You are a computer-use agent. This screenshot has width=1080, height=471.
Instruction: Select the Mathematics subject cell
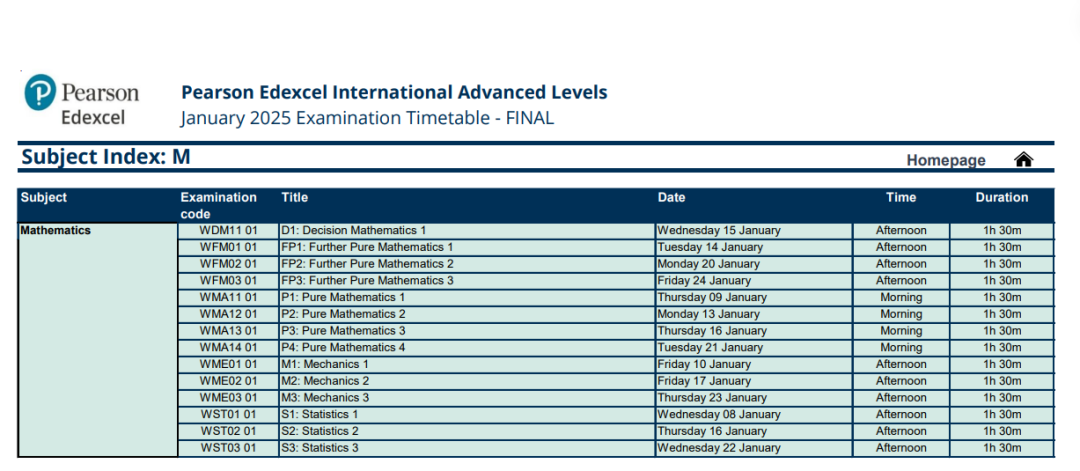tap(56, 230)
